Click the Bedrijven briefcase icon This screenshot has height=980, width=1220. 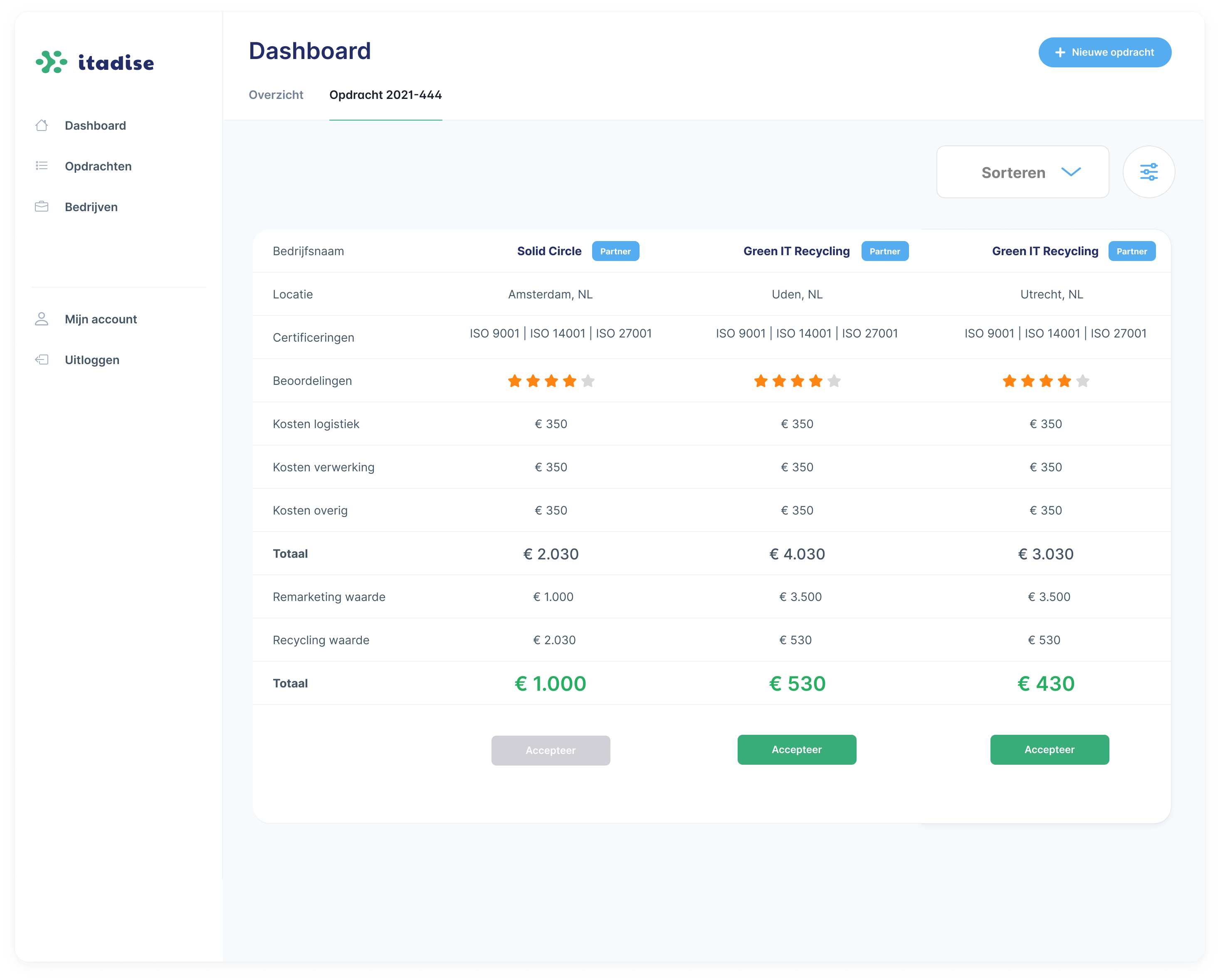41,207
